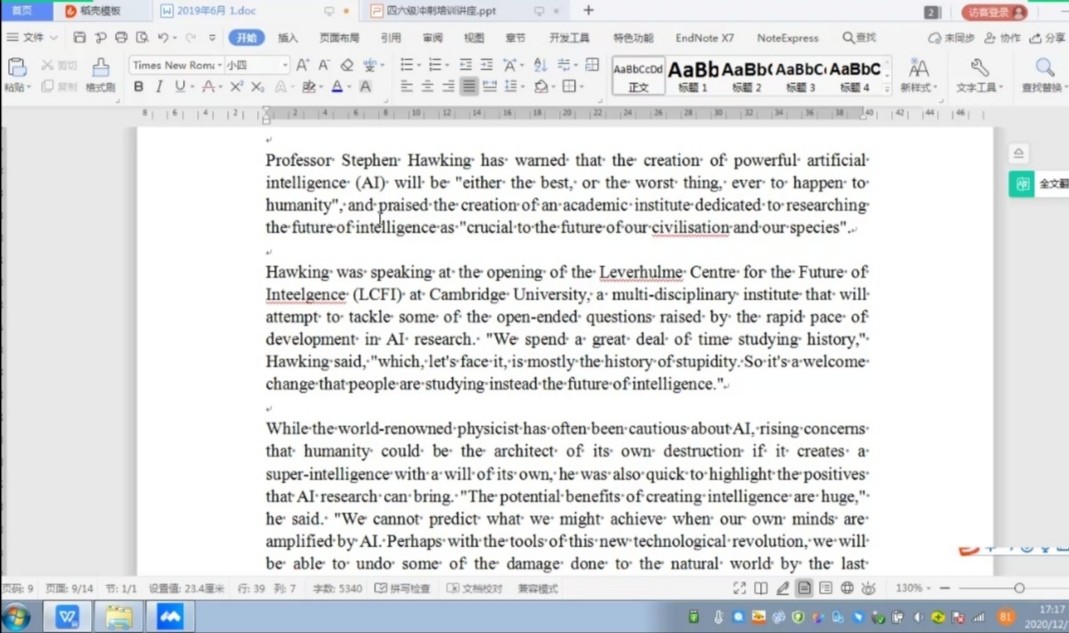Click the undo arrow icon
Screen dimensions: 1069x633
pyautogui.click(x=163, y=38)
